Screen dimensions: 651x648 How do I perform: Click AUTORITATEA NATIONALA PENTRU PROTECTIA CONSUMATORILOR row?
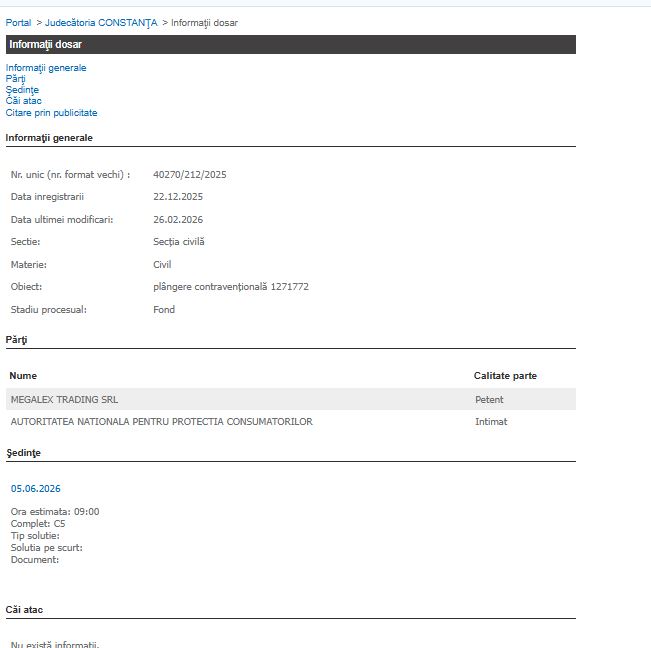[161, 422]
